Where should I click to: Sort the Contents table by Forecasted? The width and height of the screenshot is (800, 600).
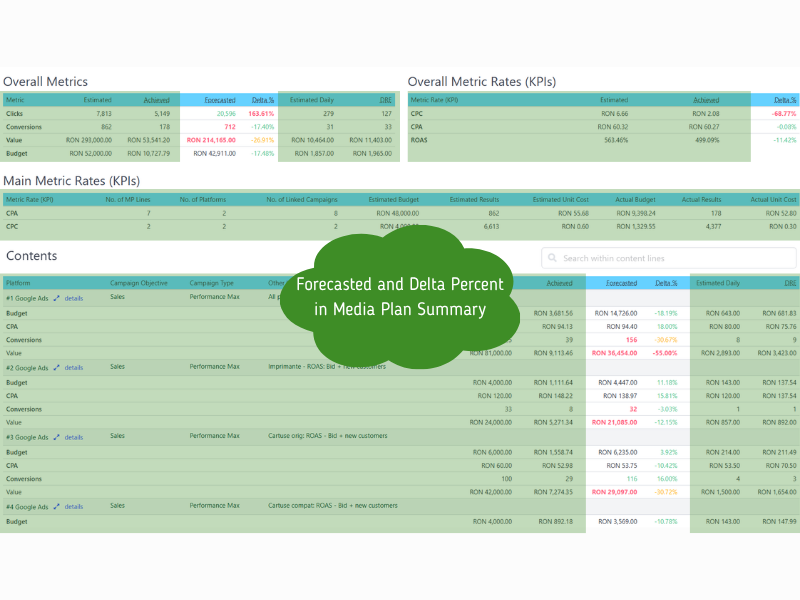[622, 283]
